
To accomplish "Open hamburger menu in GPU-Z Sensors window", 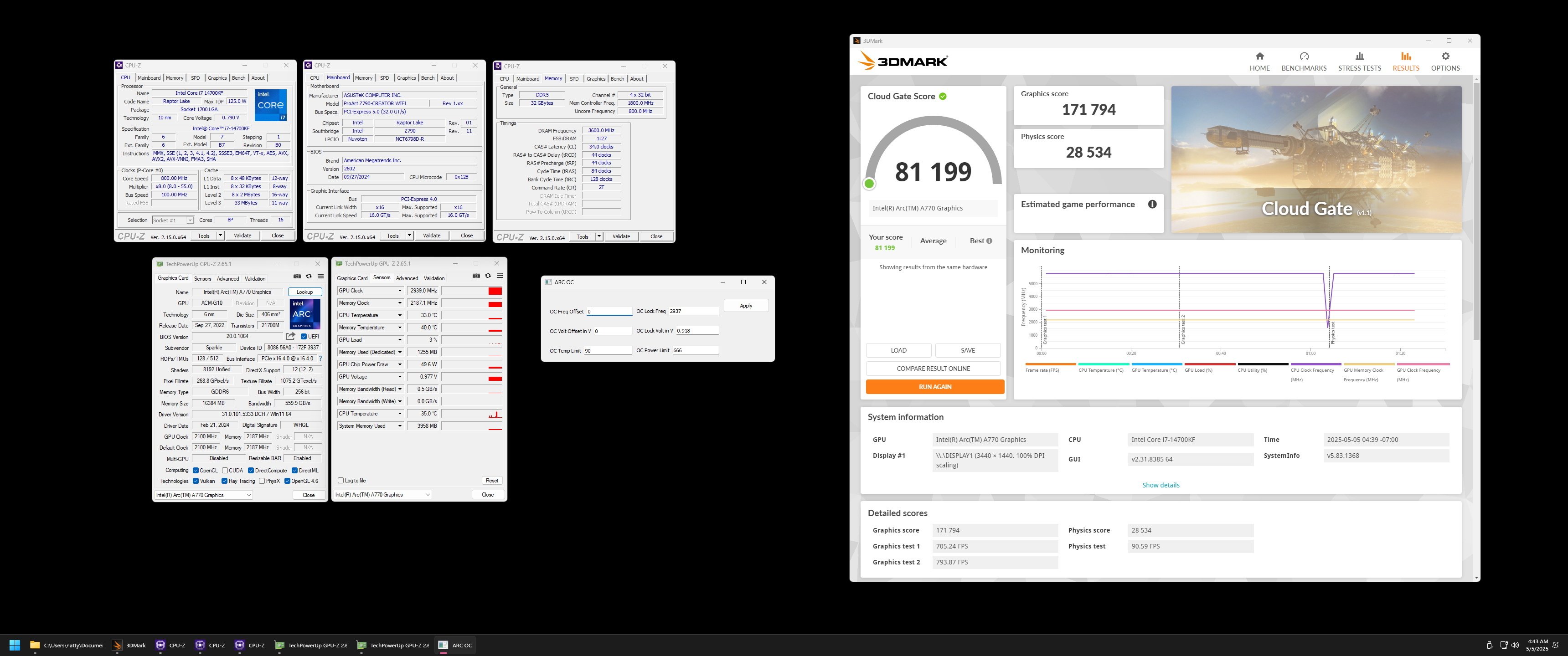I will pos(500,276).
